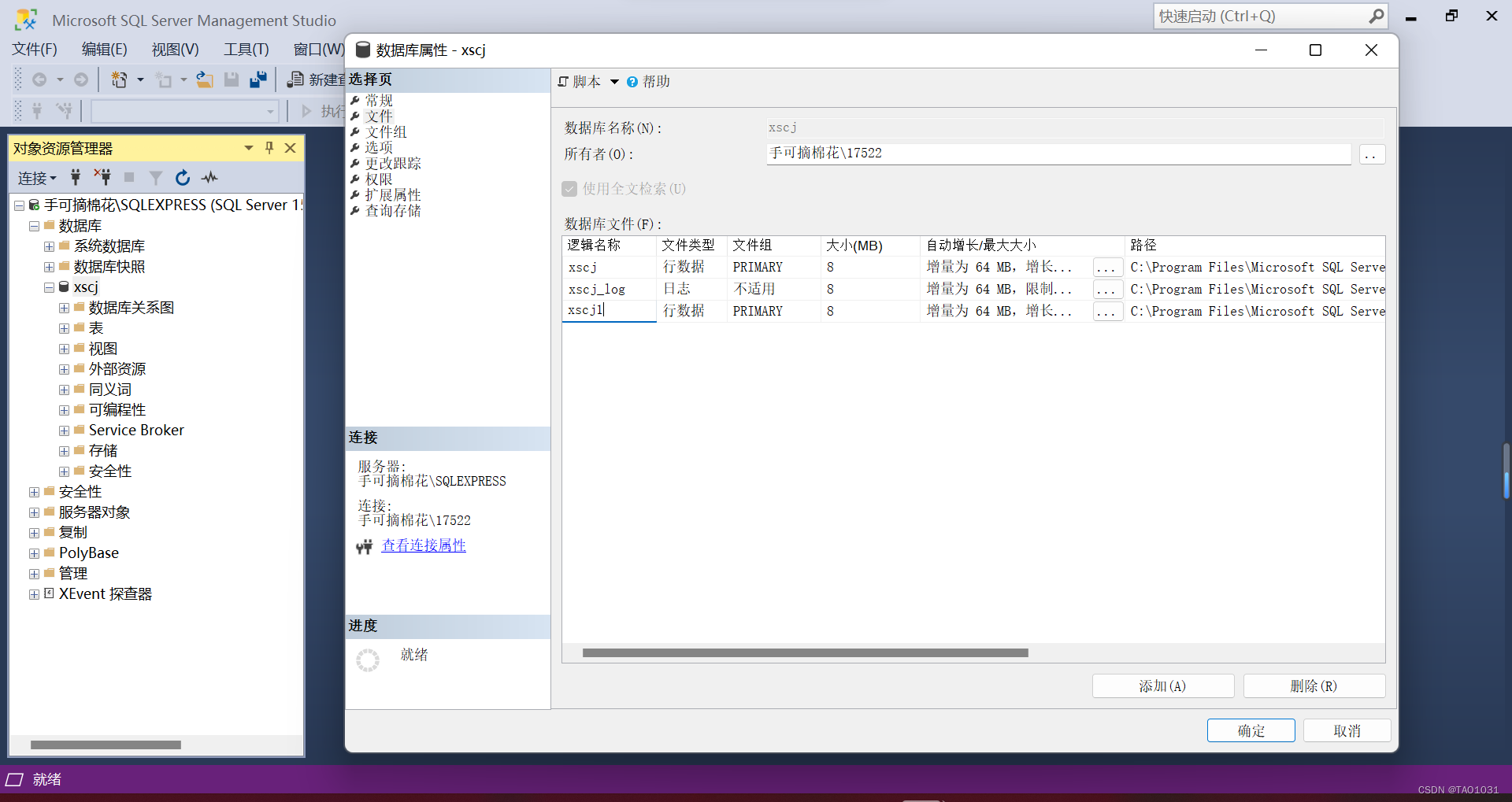Click the quick launch search field

coord(1260,16)
